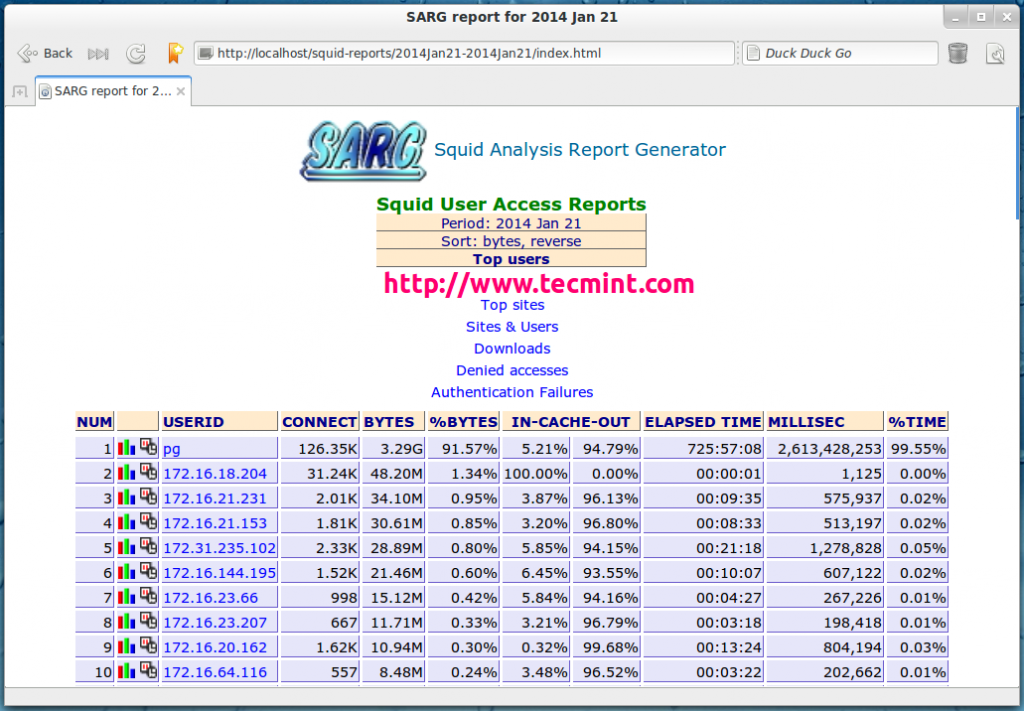Select the SARG report browser tab
Viewport: 1024px width, 711px height.
pyautogui.click(x=105, y=89)
